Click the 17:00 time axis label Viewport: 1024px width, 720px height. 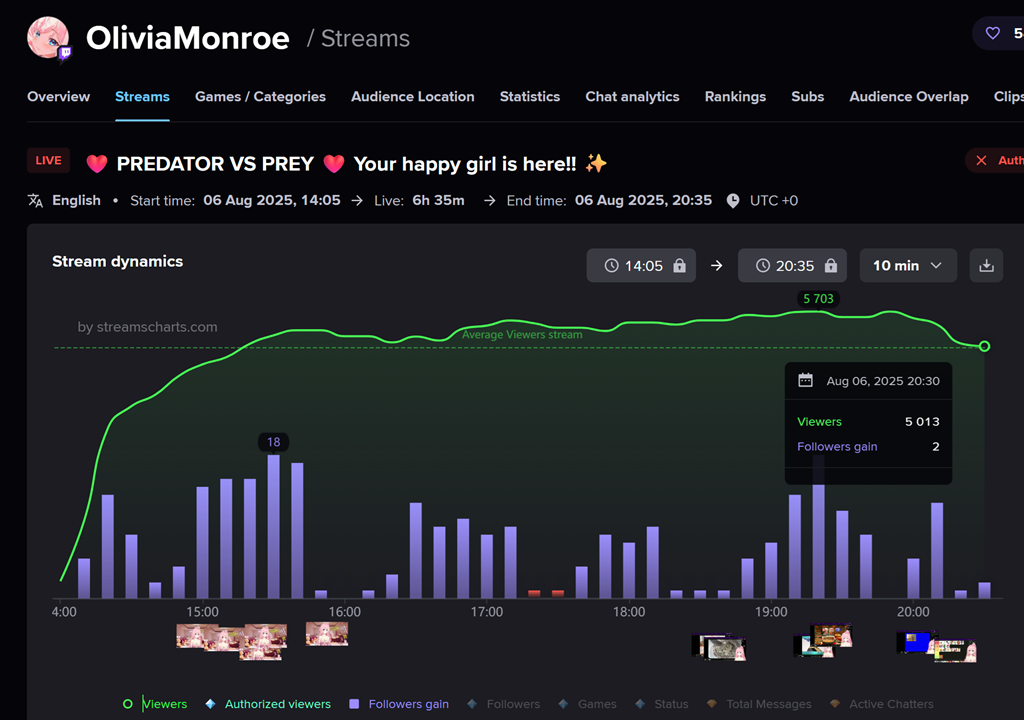pyautogui.click(x=487, y=612)
